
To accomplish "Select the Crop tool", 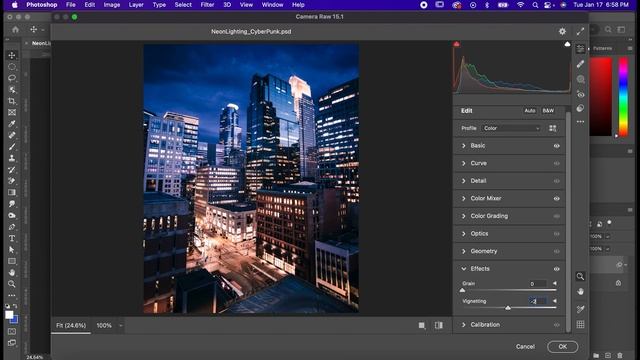I will coord(12,101).
